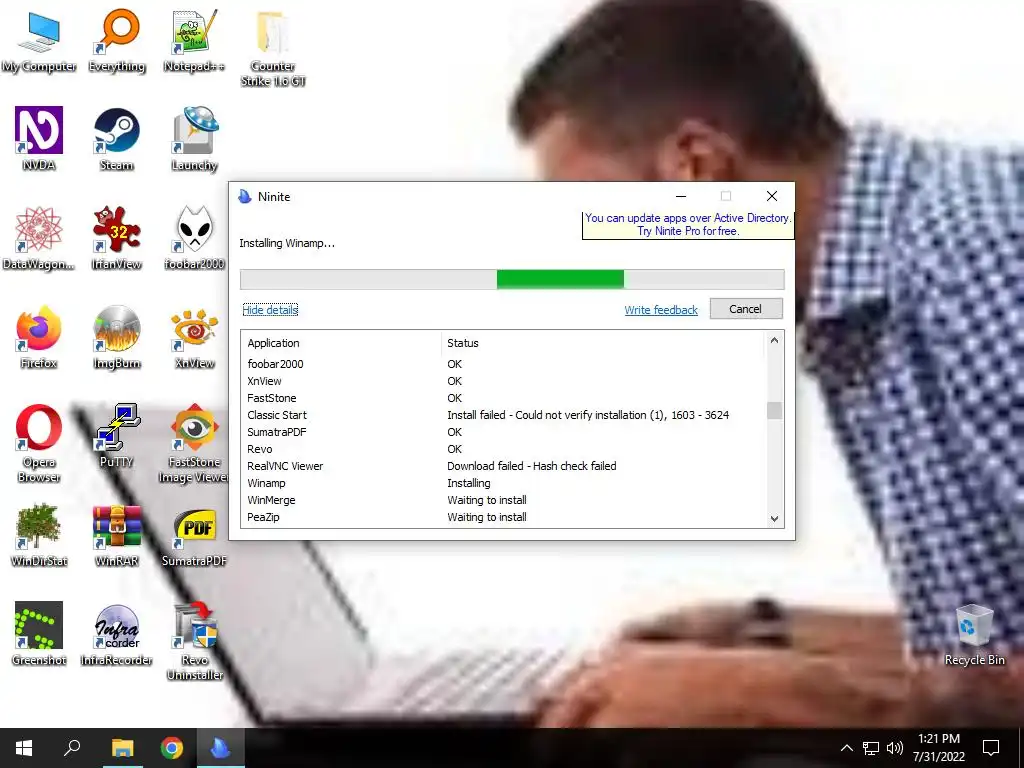
Task: Select the WinMerge row in details list
Action: [x=503, y=500]
